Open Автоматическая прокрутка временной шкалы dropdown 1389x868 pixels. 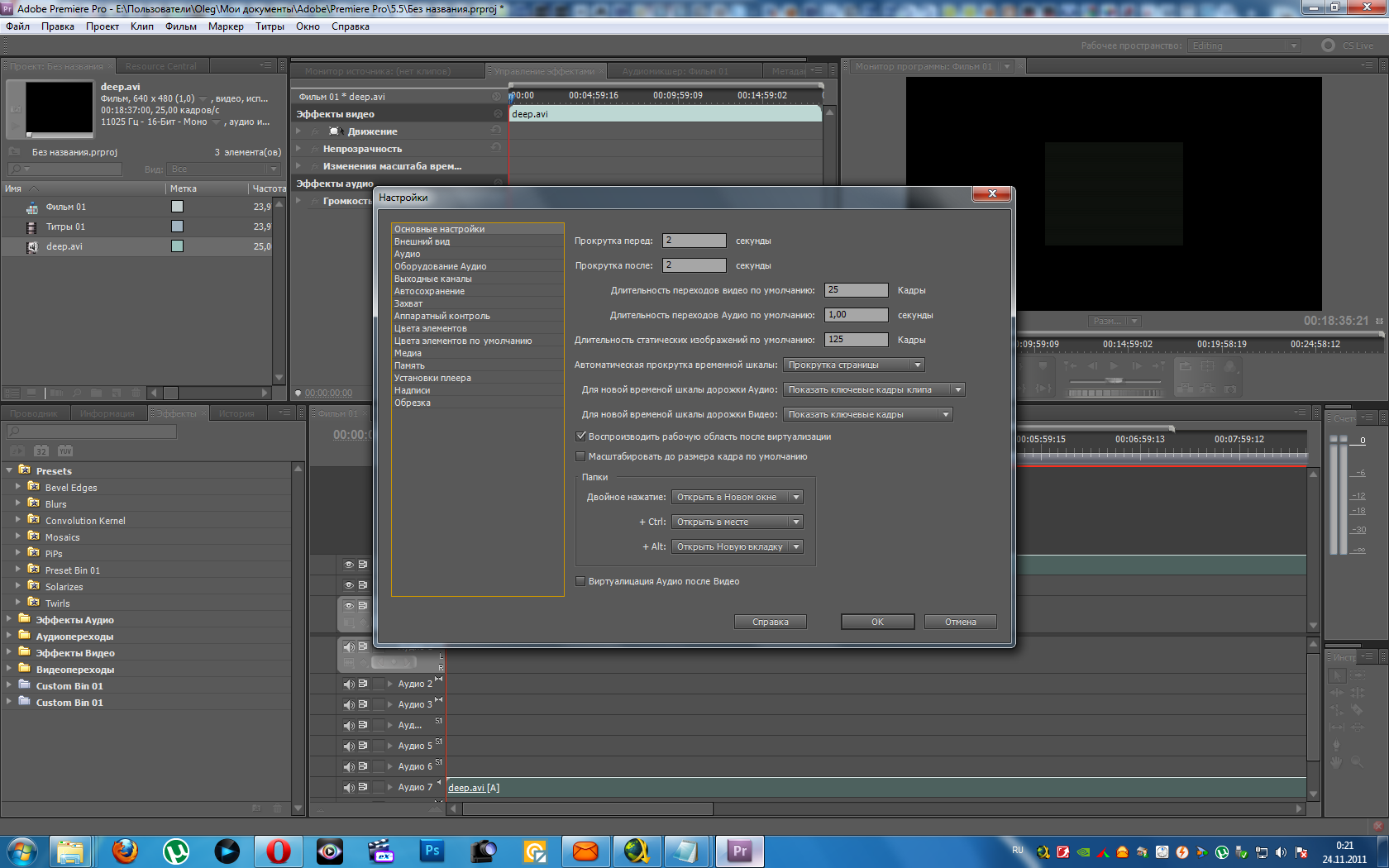pos(853,365)
